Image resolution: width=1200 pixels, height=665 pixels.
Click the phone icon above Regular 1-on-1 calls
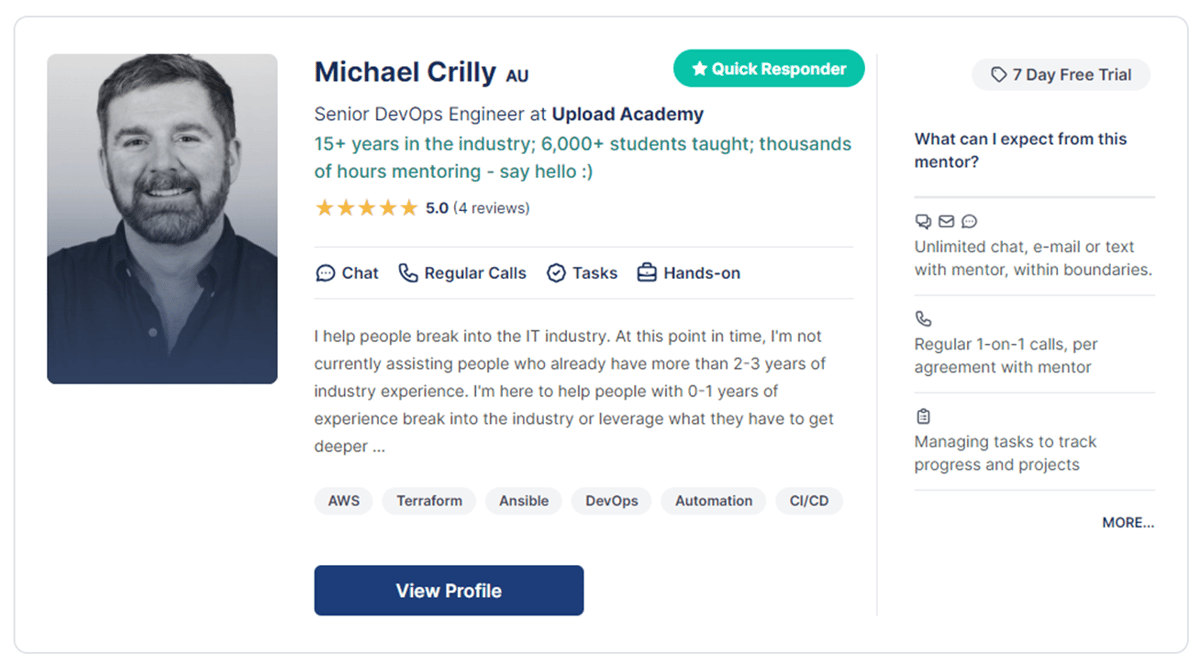click(x=923, y=319)
